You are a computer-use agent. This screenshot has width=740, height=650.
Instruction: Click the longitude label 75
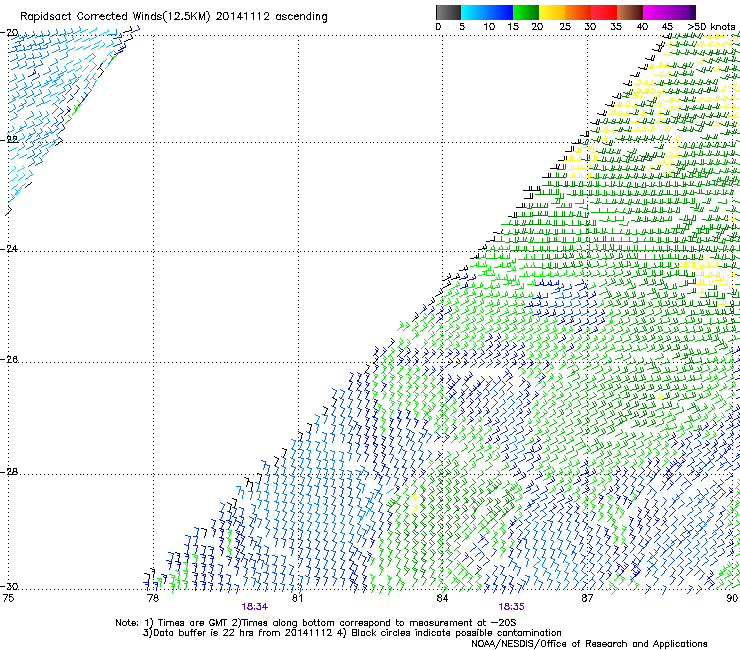pos(8,598)
